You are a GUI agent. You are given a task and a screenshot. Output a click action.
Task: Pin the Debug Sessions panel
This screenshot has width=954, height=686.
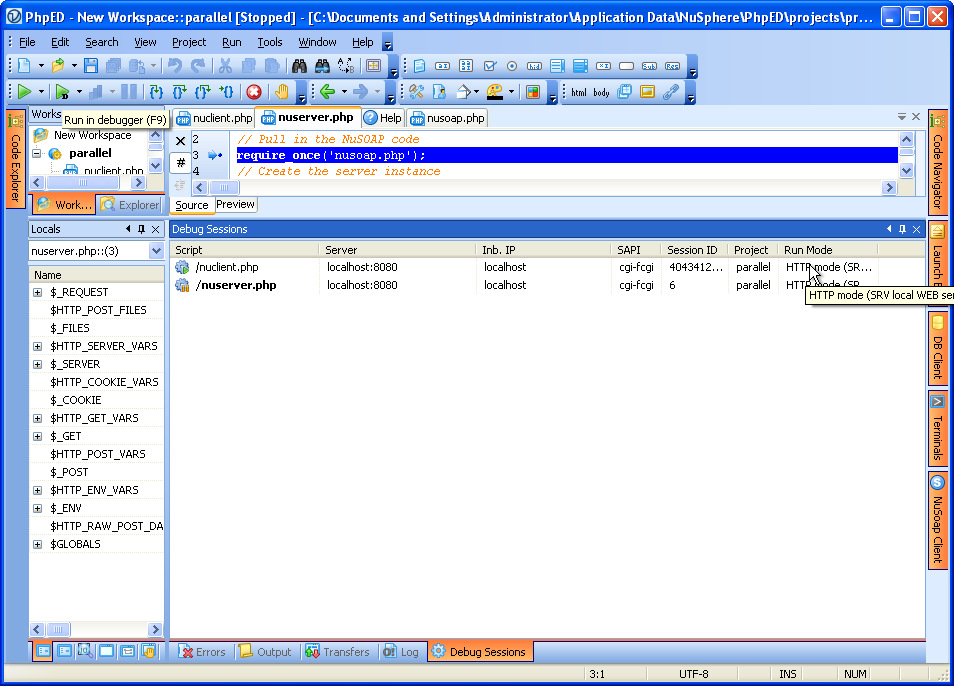(903, 229)
